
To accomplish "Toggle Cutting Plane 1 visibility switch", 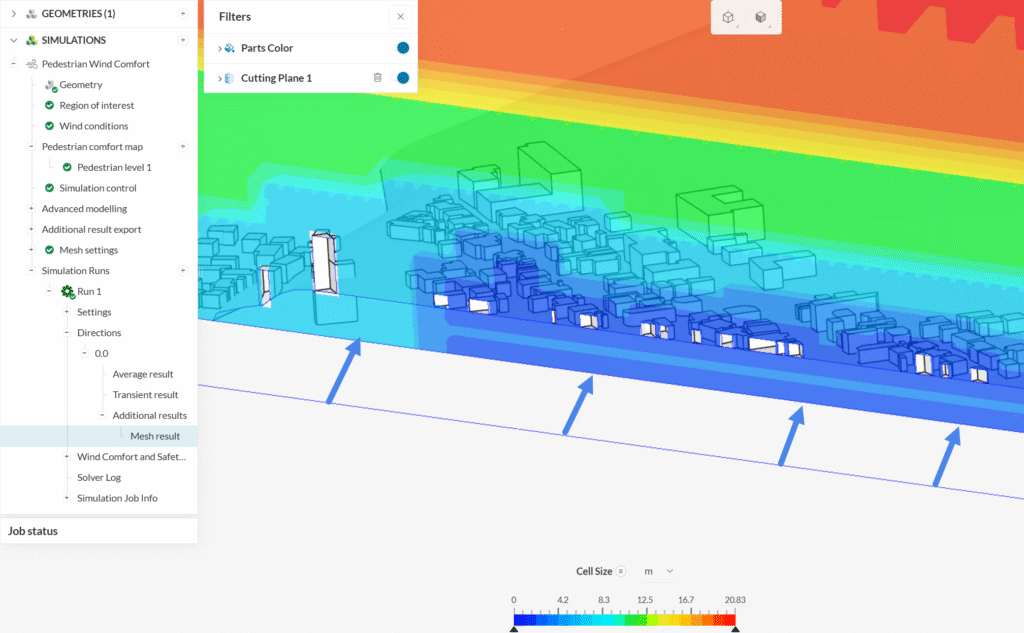I will point(402,78).
